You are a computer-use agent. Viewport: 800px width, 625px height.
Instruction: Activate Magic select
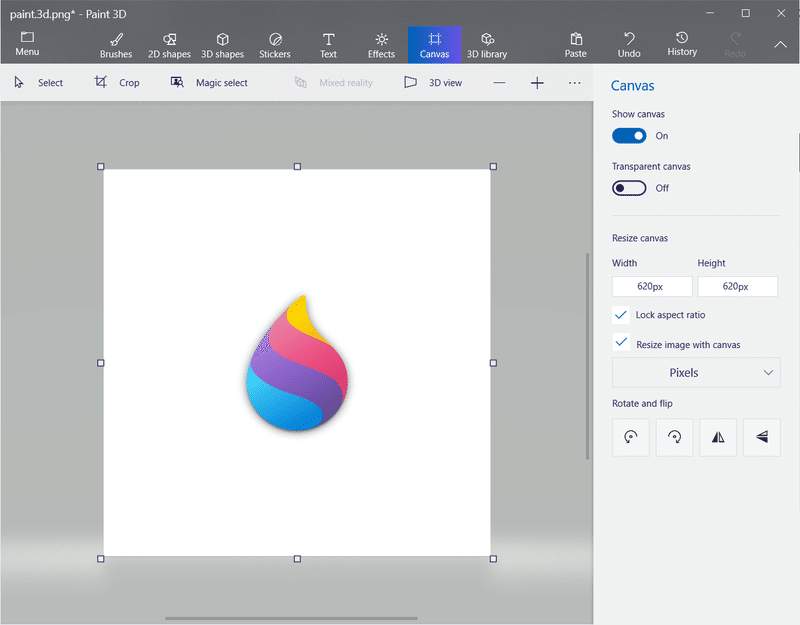point(209,83)
